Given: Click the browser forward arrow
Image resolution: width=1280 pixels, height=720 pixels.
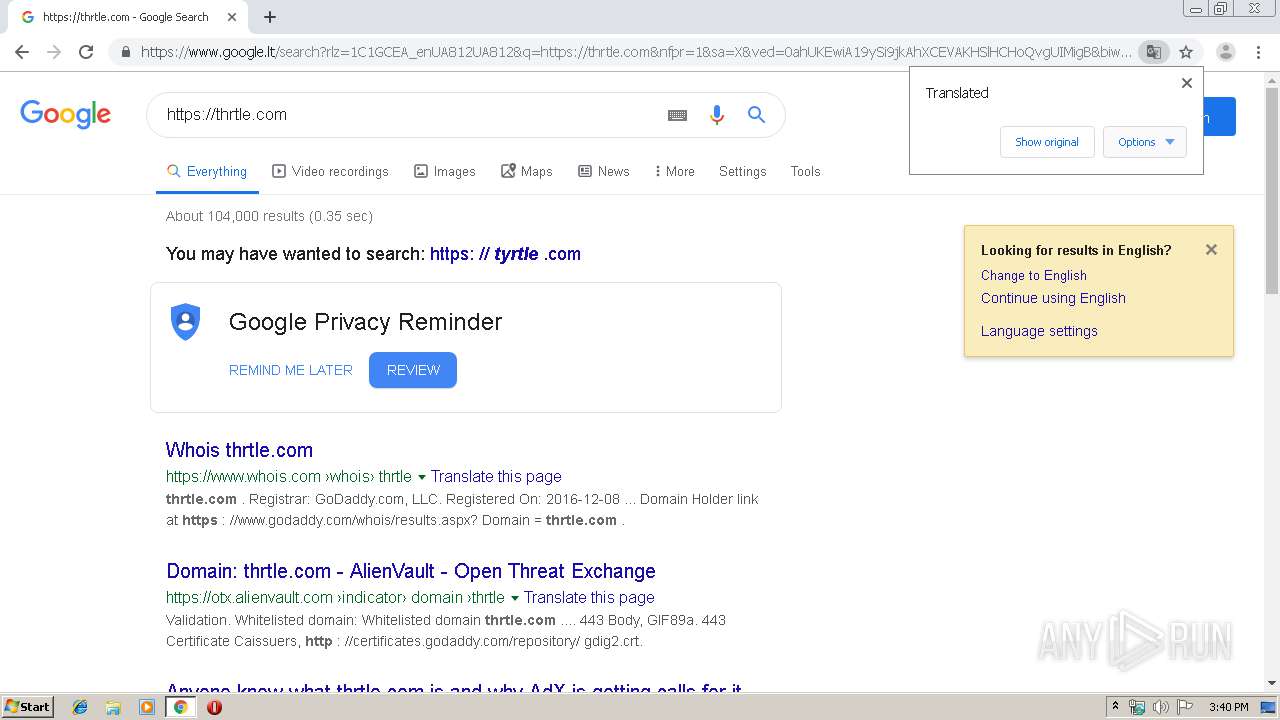Looking at the screenshot, I should (54, 52).
